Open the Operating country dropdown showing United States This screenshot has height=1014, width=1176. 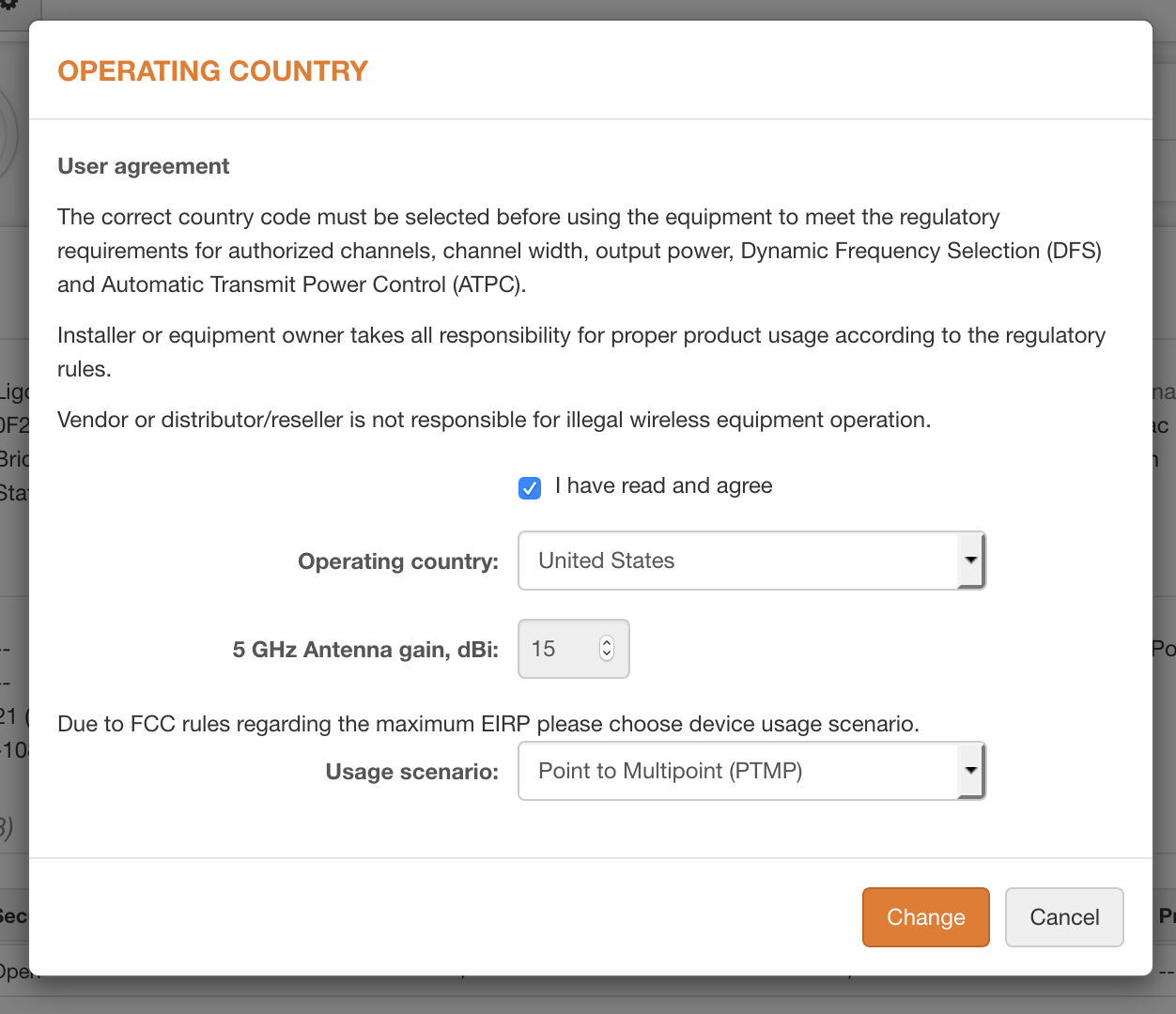pyautogui.click(x=751, y=561)
